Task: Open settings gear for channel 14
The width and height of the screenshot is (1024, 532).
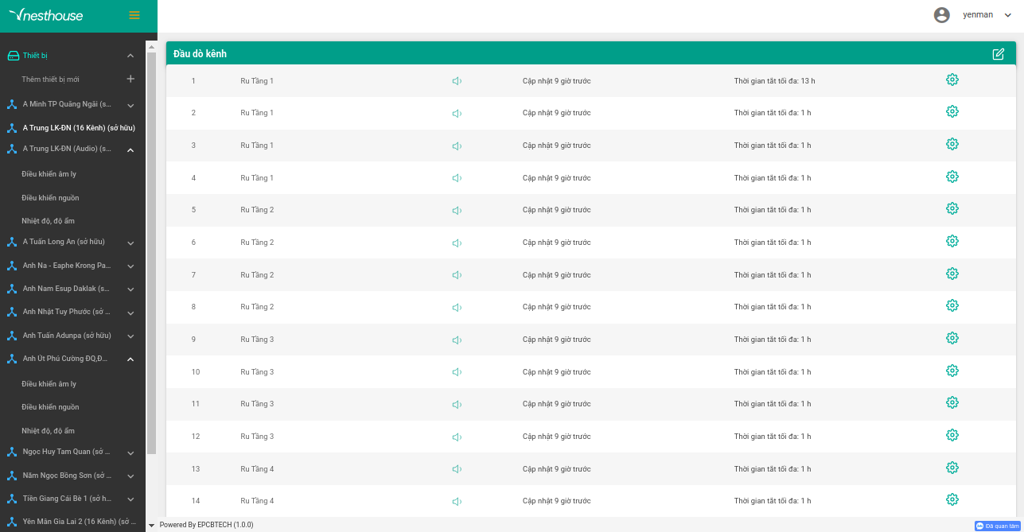Action: coord(952,499)
